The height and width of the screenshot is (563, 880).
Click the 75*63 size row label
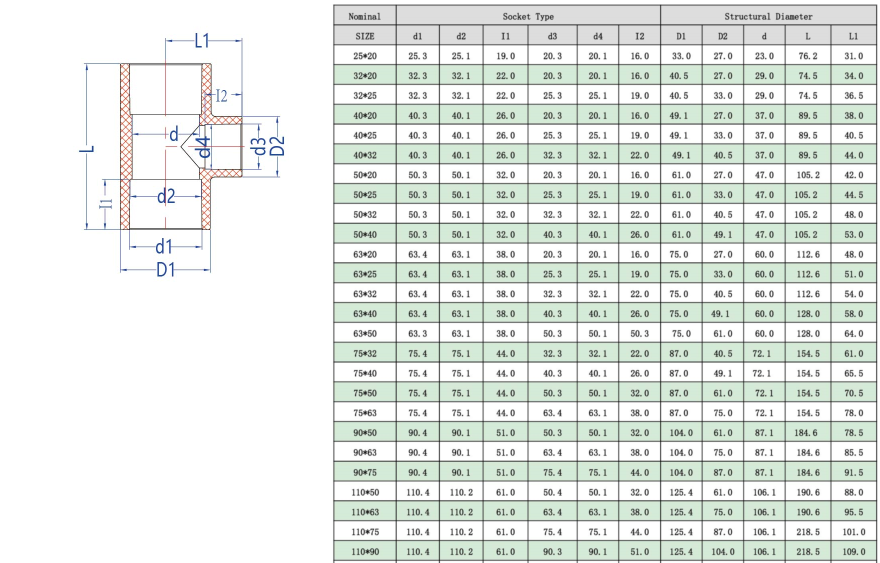364,412
